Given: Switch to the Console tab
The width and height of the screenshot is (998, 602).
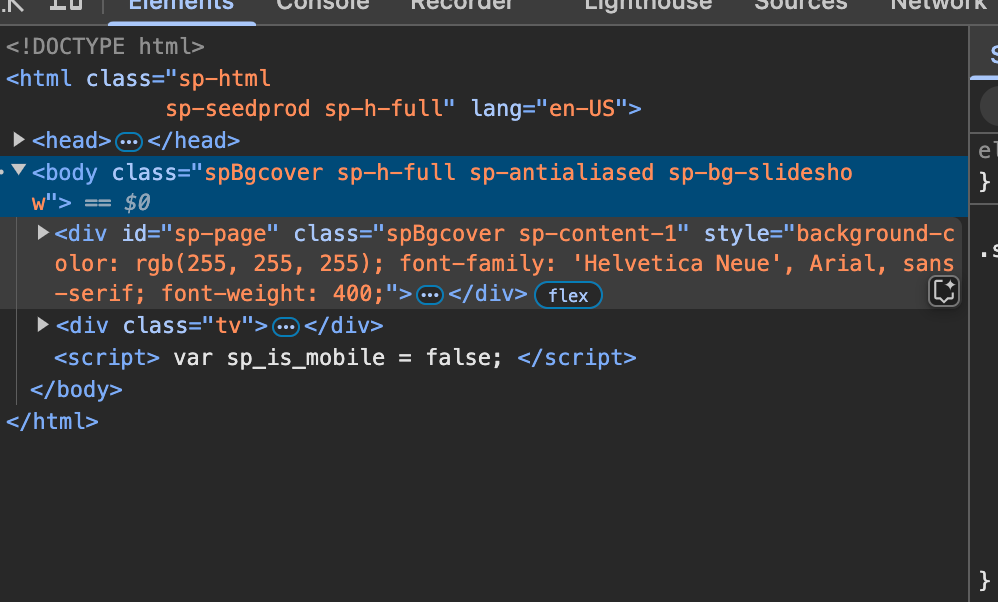Looking at the screenshot, I should click(x=322, y=5).
